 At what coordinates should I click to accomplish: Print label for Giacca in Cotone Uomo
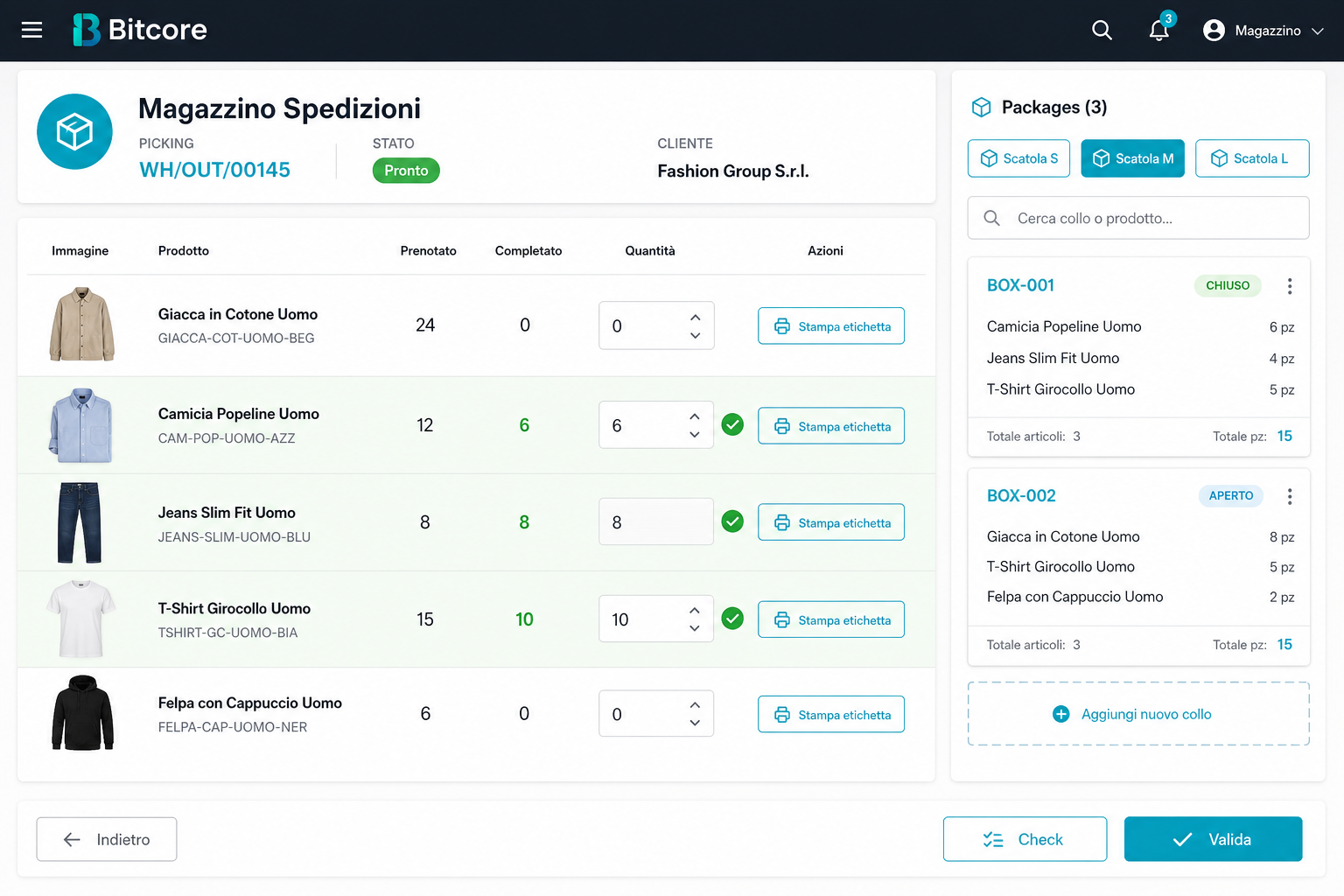click(x=831, y=326)
